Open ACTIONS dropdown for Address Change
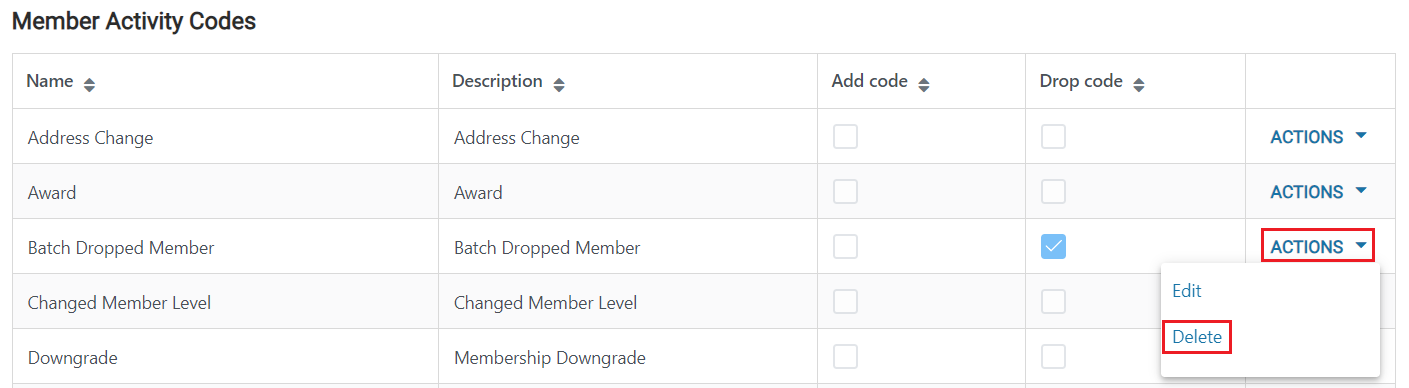This screenshot has width=1409, height=388. 1318,137
